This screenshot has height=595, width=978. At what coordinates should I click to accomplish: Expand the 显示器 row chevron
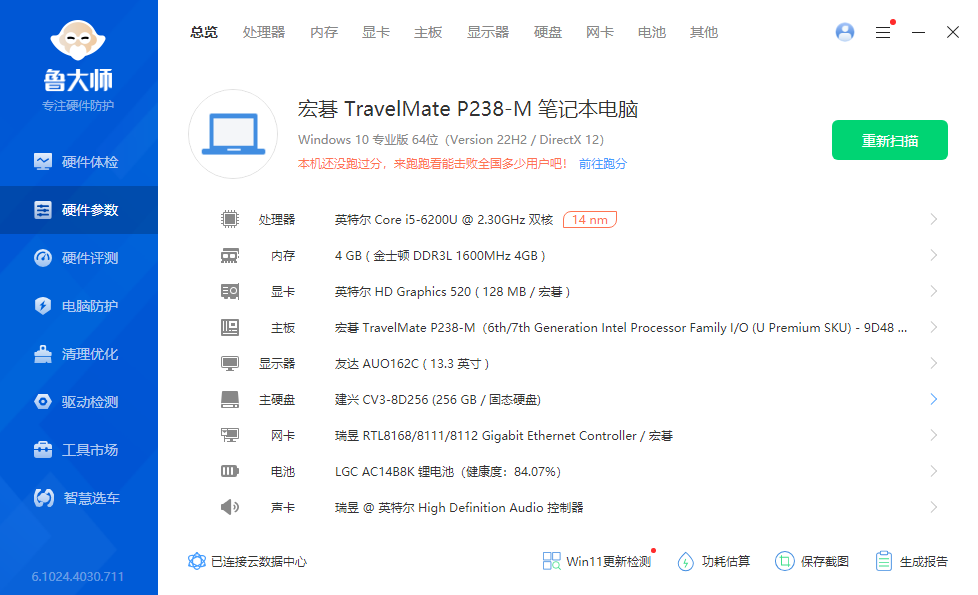pyautogui.click(x=934, y=363)
